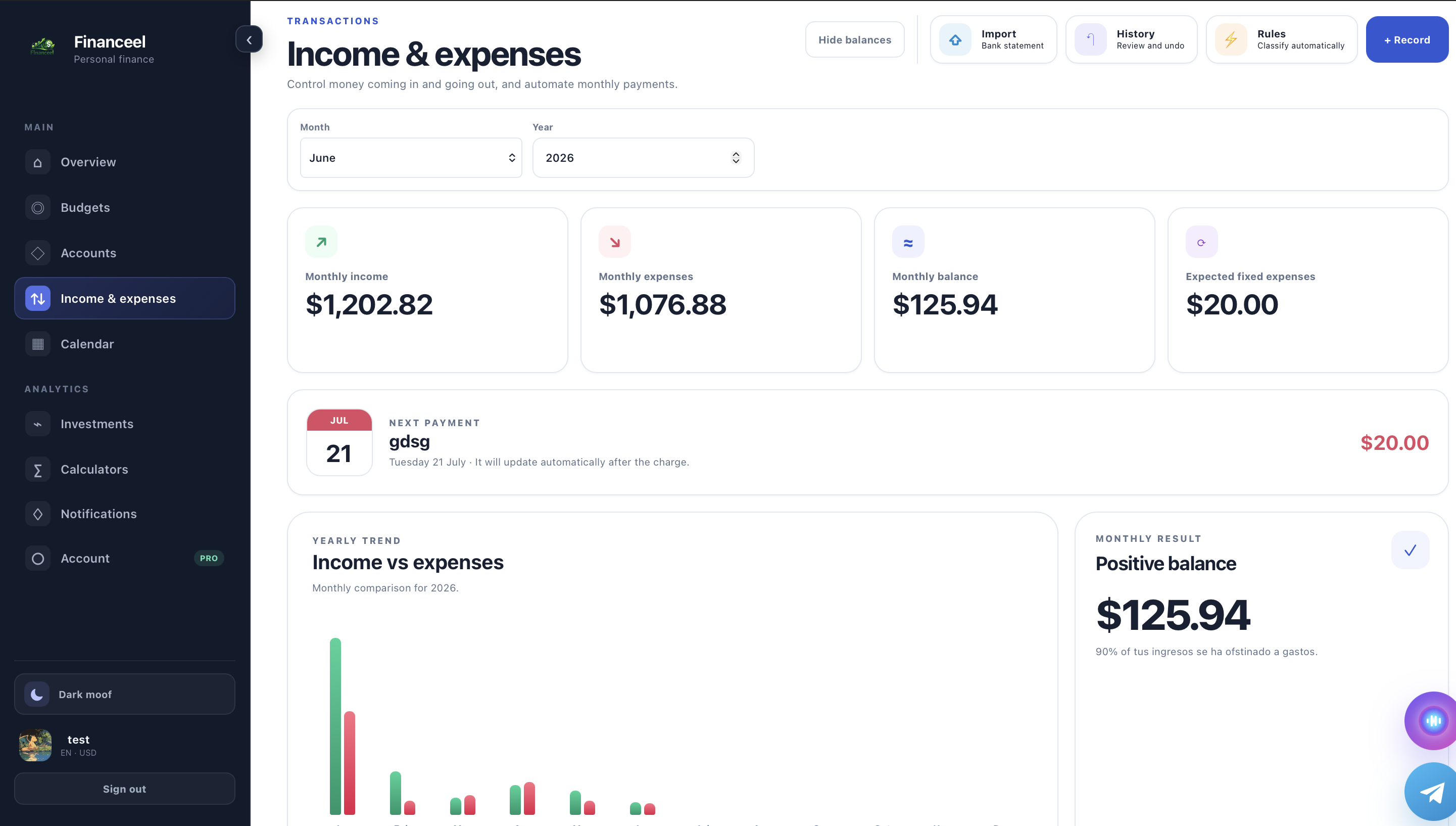Click the blue Telegram paper-plane button

pos(1431,793)
